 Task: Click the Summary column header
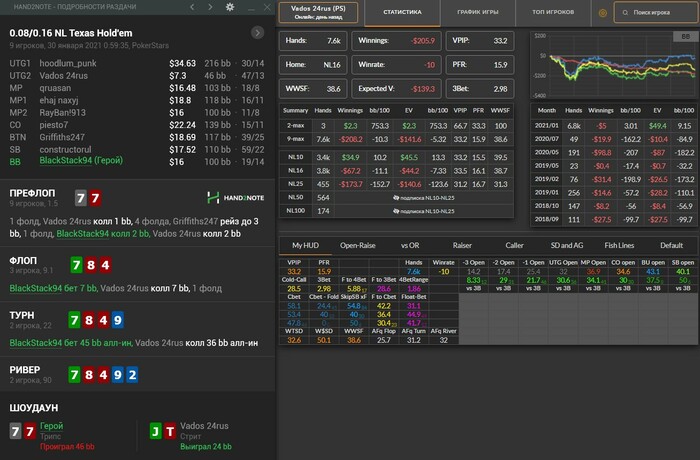(x=296, y=110)
